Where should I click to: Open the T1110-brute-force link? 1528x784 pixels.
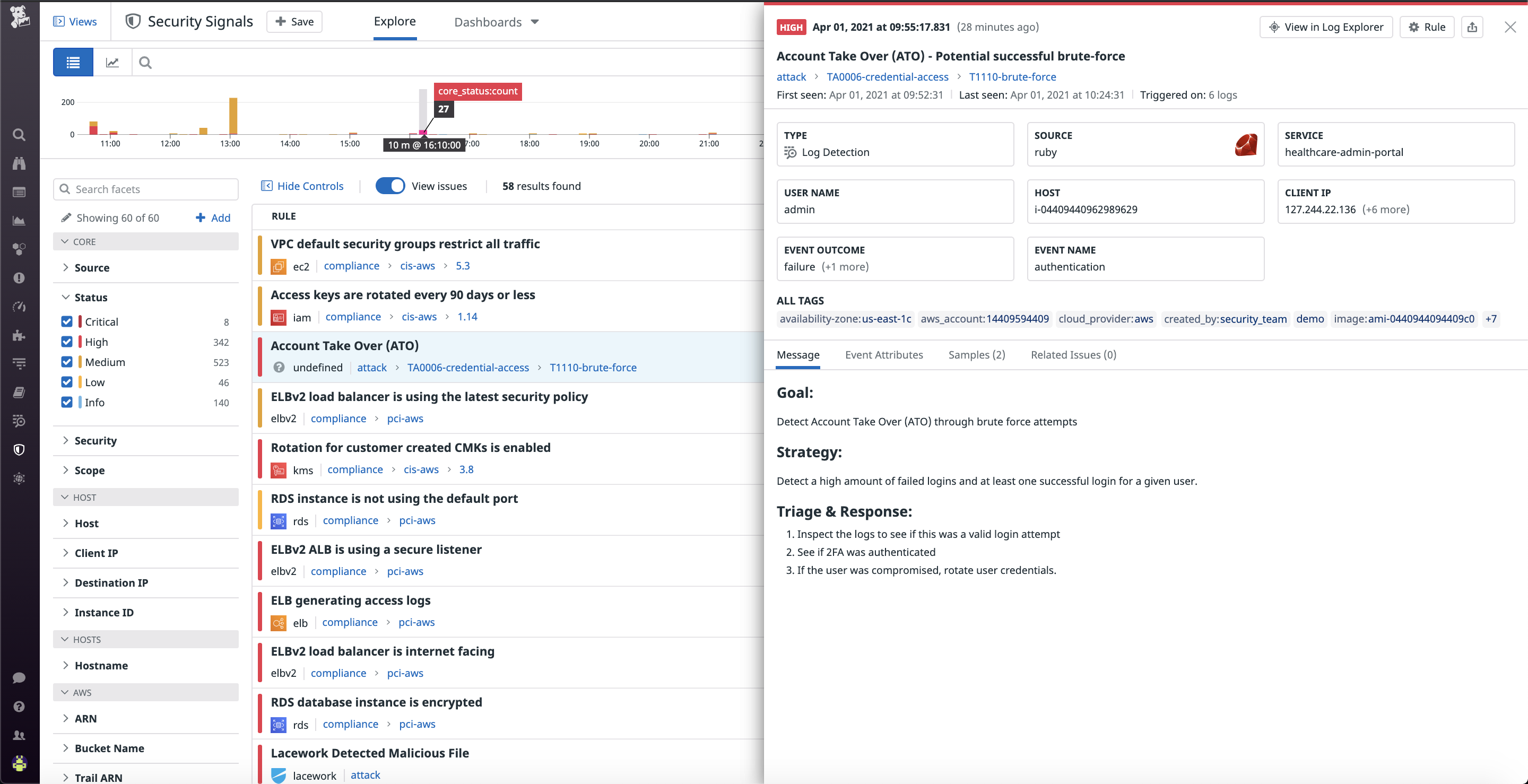coord(1012,76)
